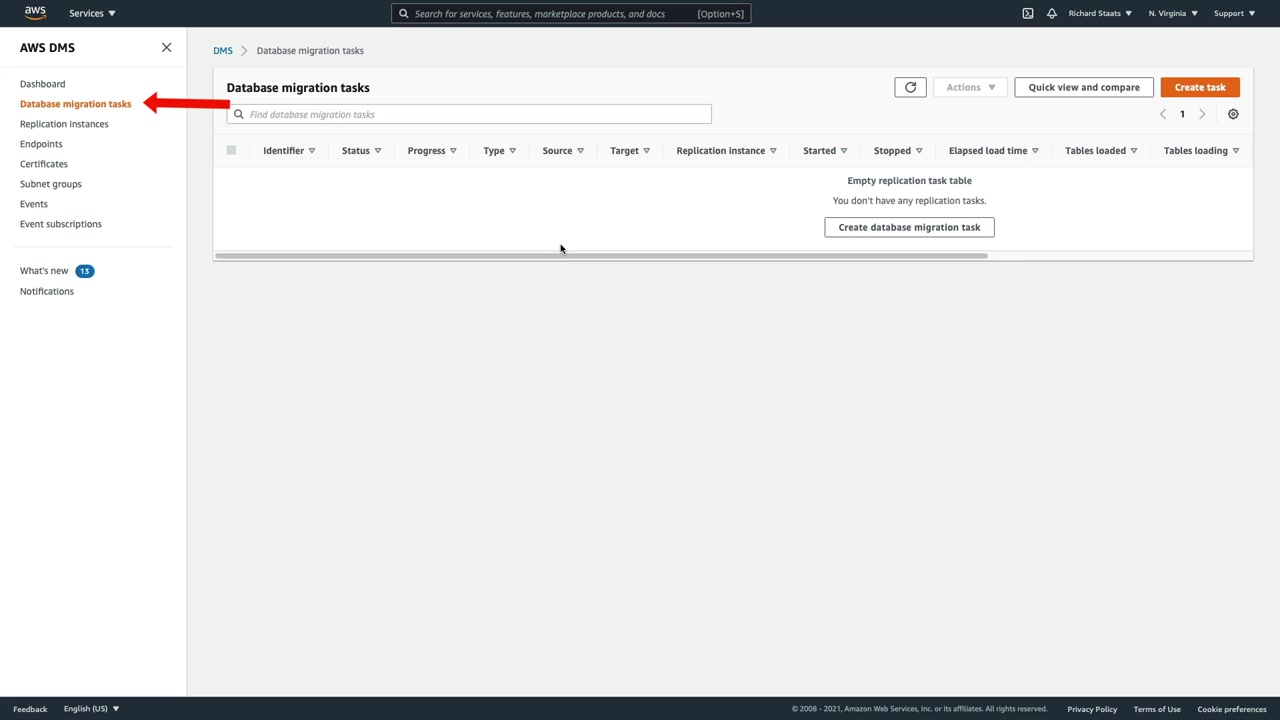1280x720 pixels.
Task: Sort by Tables loading column arrow
Action: click(x=1236, y=151)
